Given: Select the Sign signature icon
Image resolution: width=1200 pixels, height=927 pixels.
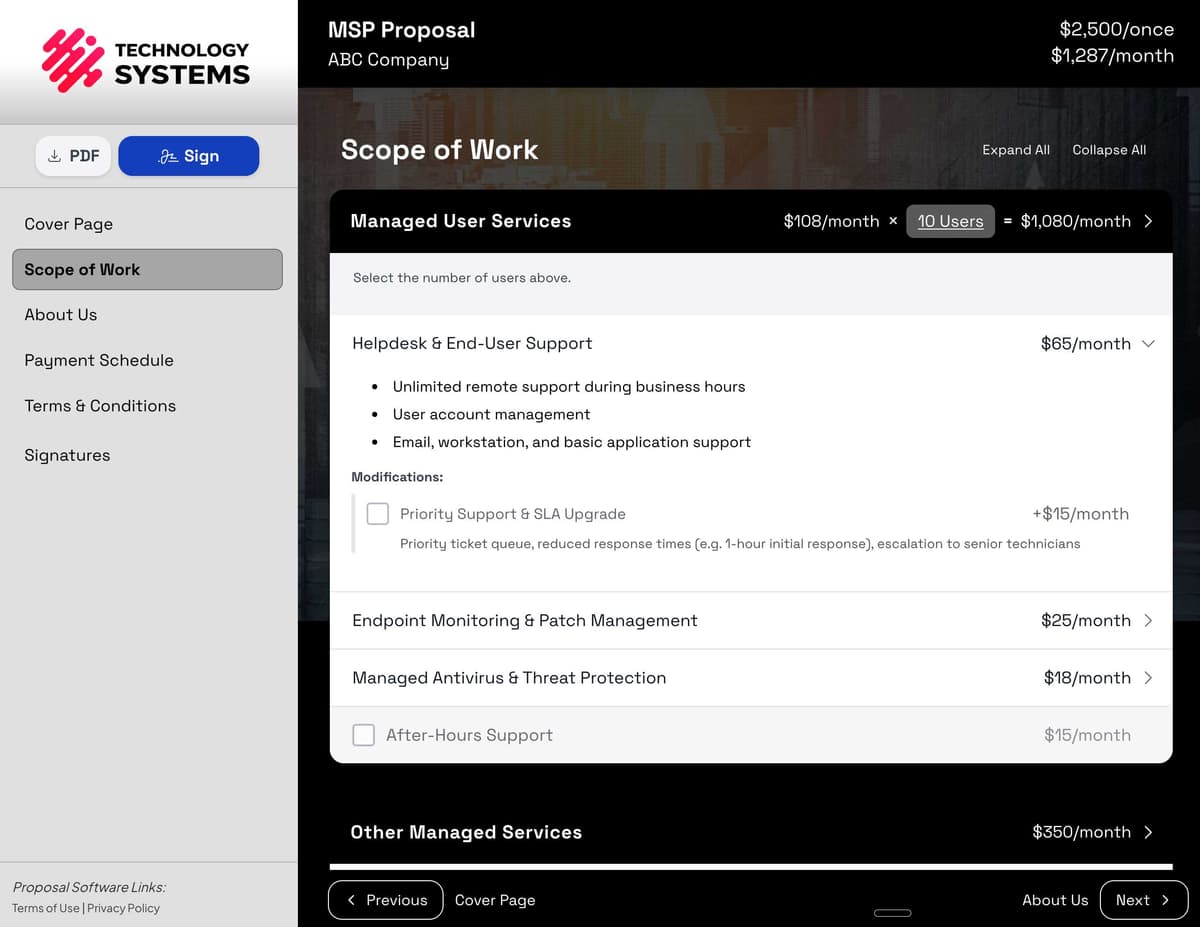Looking at the screenshot, I should [x=166, y=155].
